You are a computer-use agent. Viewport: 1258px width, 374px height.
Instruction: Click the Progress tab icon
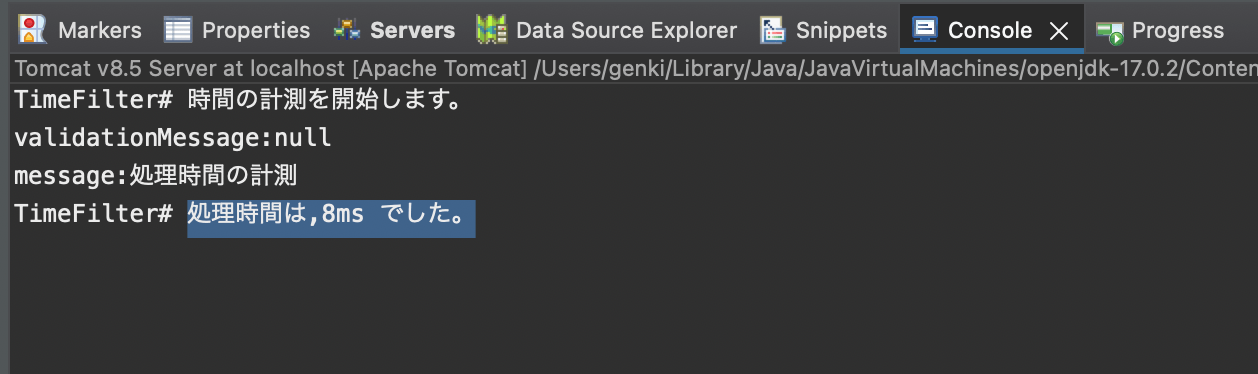click(1109, 32)
